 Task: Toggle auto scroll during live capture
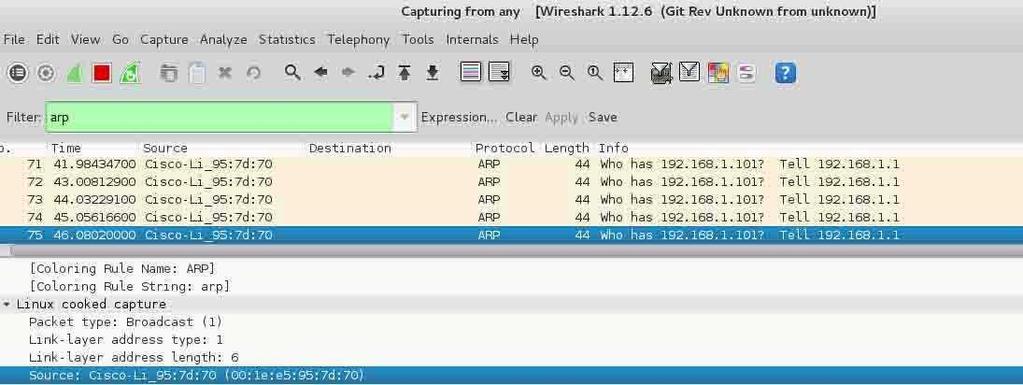pyautogui.click(x=499, y=72)
